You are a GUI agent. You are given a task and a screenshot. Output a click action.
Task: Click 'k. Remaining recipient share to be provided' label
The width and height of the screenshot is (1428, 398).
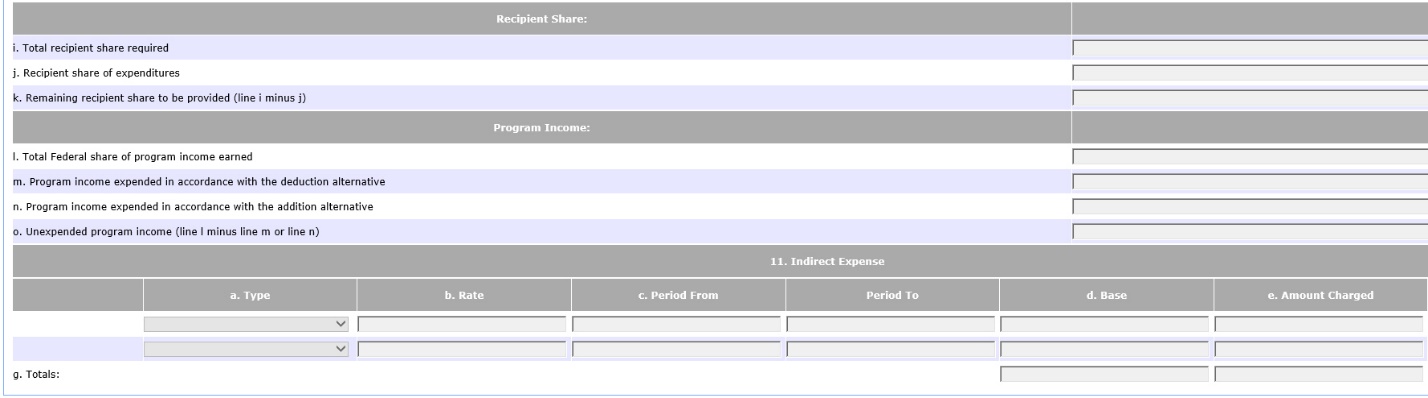(160, 97)
